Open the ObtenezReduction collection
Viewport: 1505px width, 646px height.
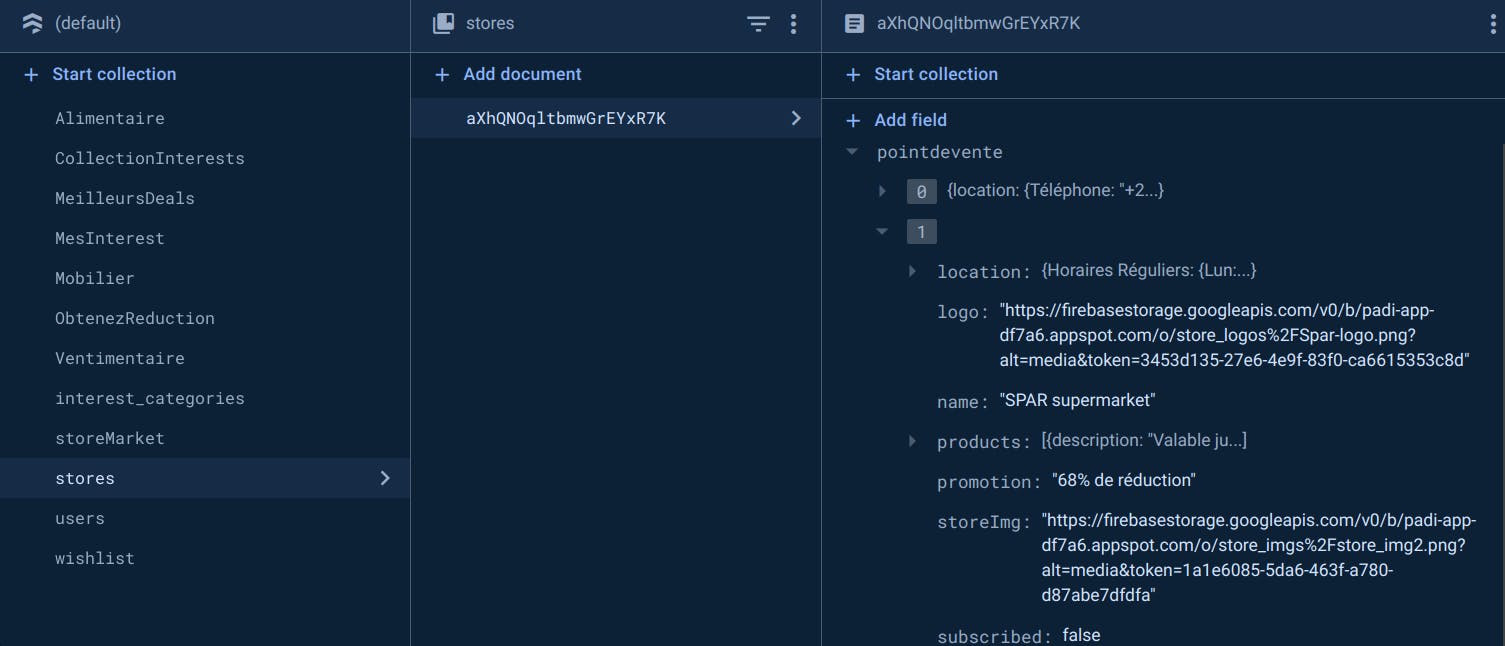coord(135,318)
